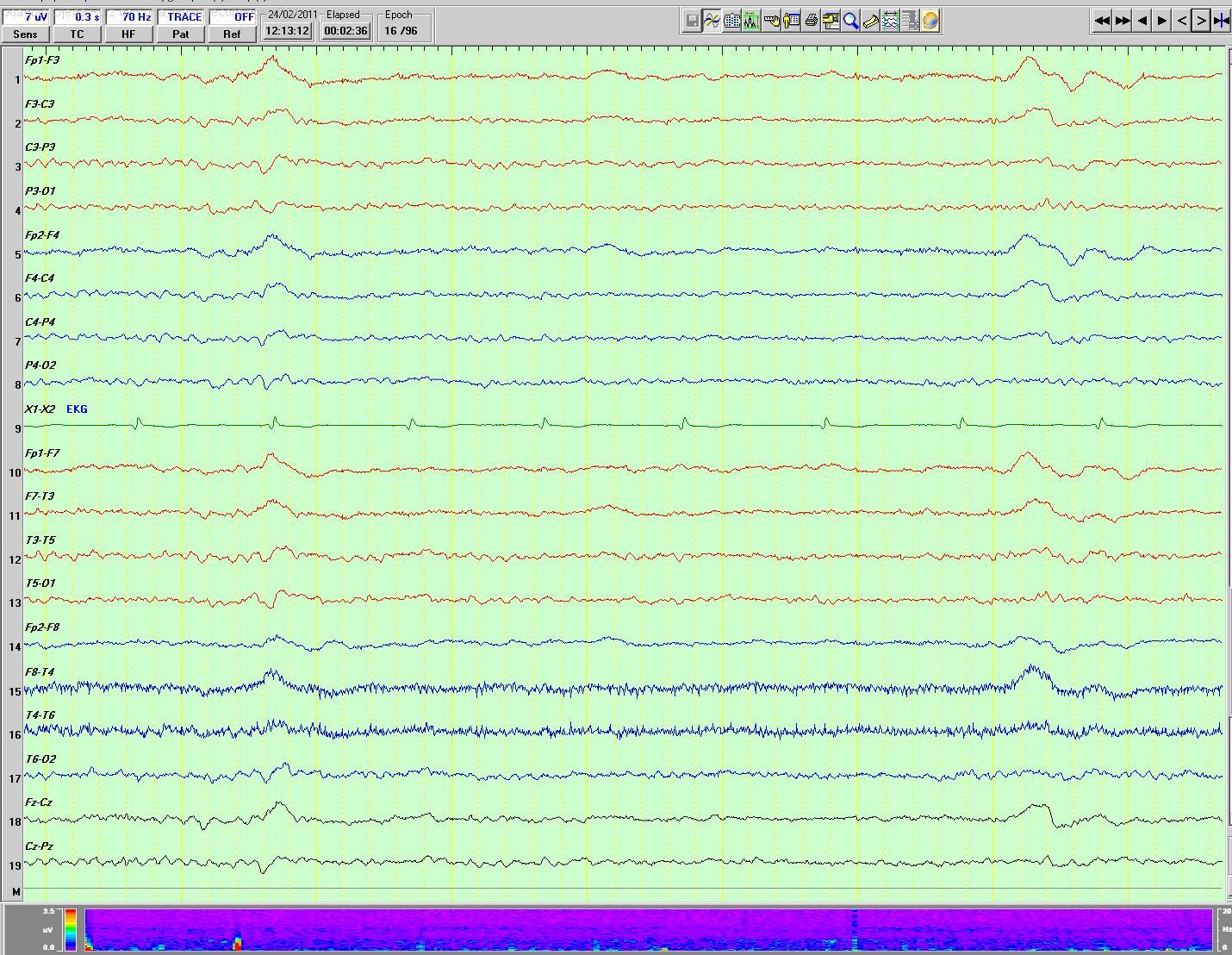1232x955 pixels.
Task: Click the printer icon
Action: point(811,22)
